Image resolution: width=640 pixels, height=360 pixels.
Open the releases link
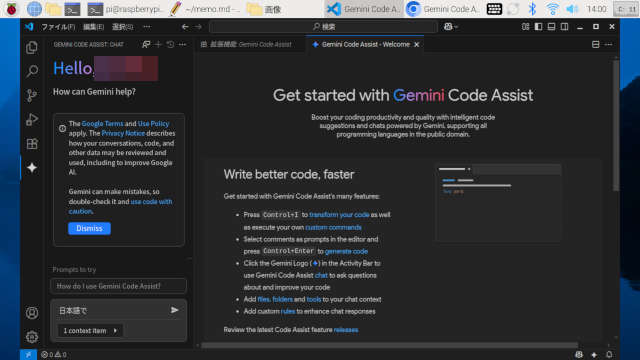click(x=346, y=329)
